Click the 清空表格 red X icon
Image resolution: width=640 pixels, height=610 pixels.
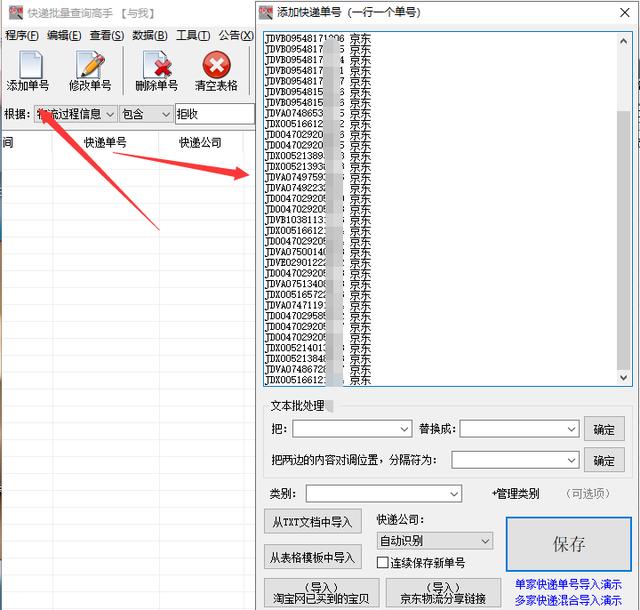click(216, 66)
